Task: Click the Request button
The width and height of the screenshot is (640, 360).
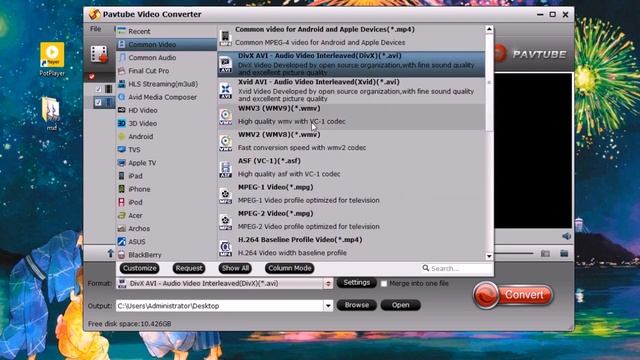Action: pos(189,268)
